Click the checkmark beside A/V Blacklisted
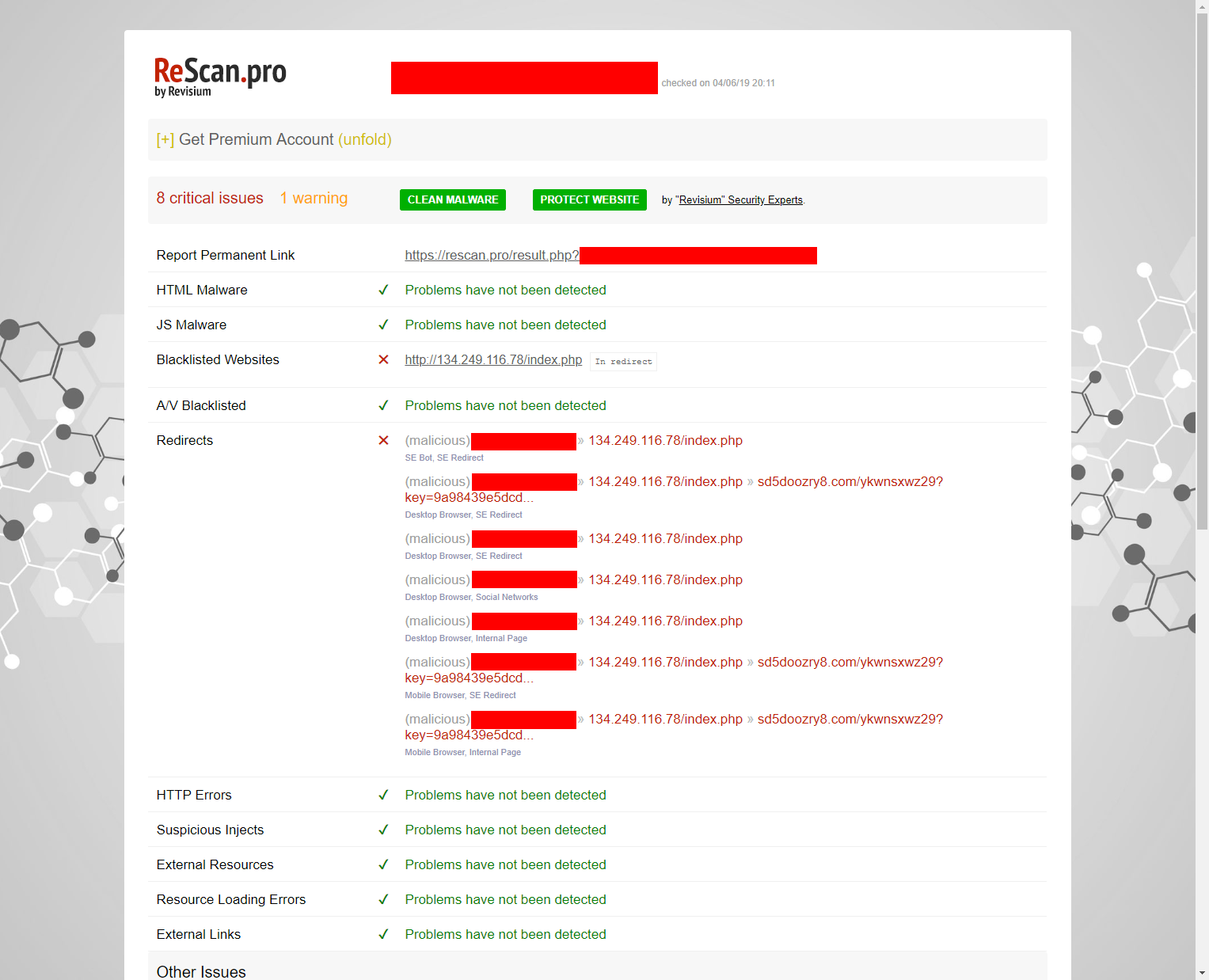The width and height of the screenshot is (1209, 980). 383,405
